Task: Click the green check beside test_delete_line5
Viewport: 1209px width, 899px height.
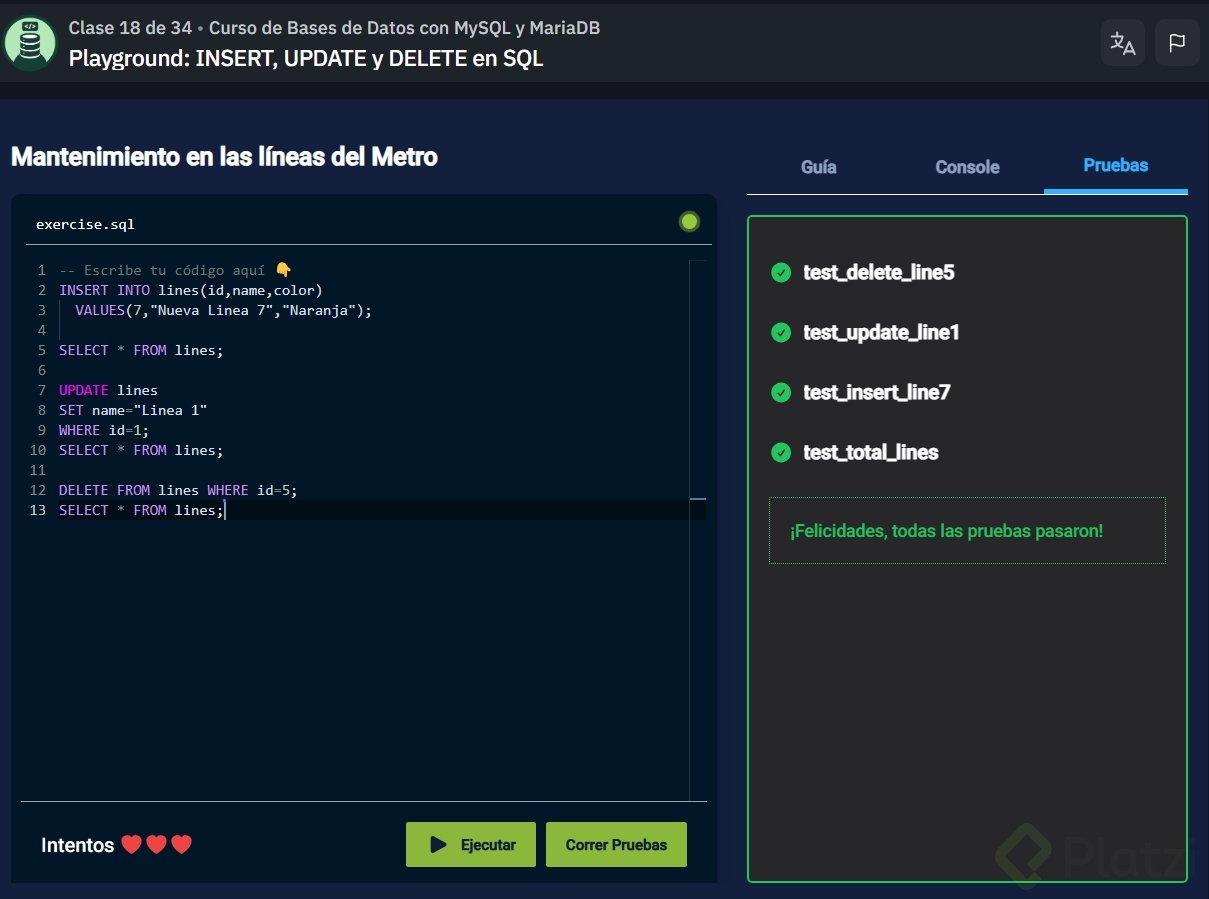Action: (x=781, y=272)
